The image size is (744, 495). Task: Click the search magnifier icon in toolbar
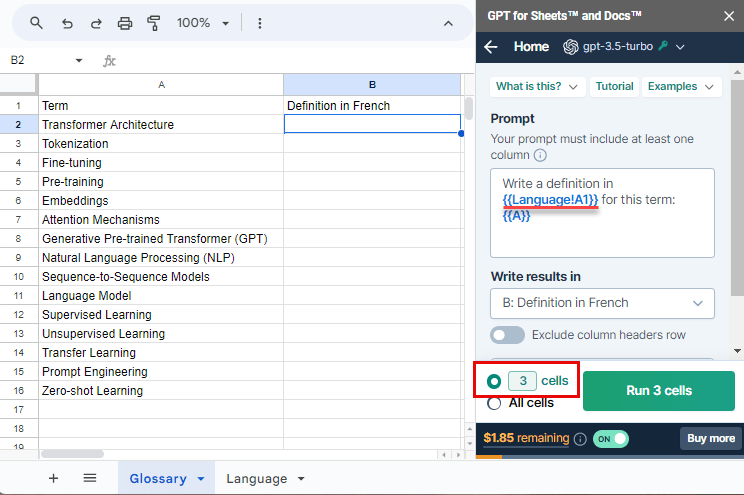(36, 23)
